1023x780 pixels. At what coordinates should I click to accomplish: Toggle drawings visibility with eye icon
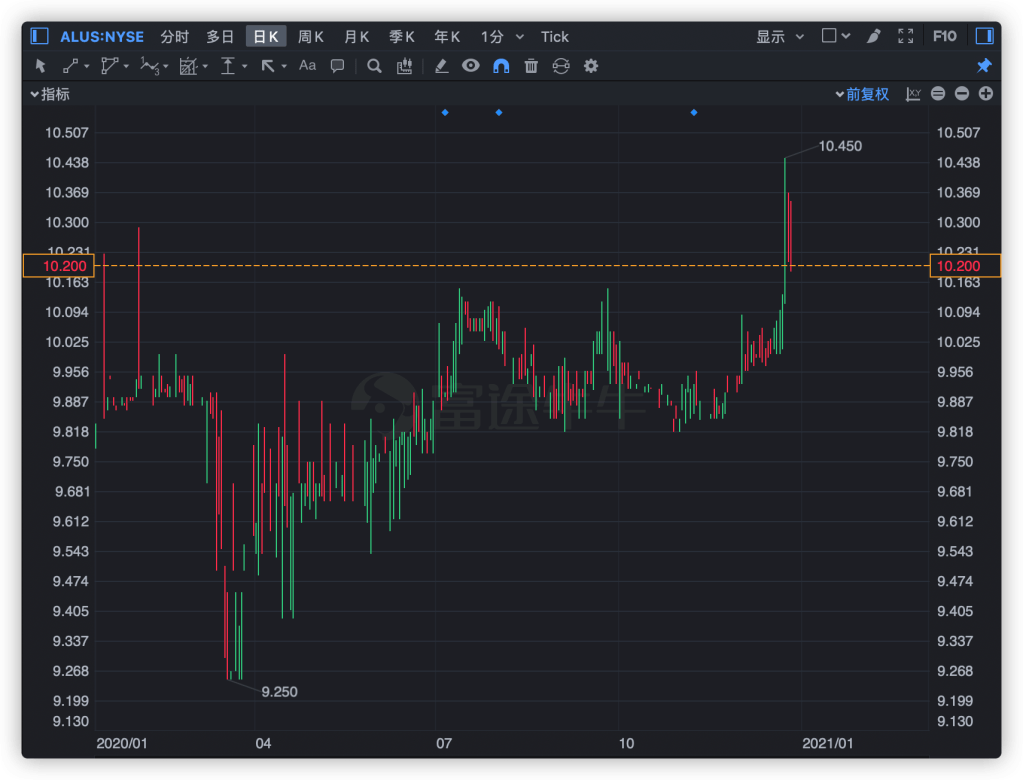[471, 66]
